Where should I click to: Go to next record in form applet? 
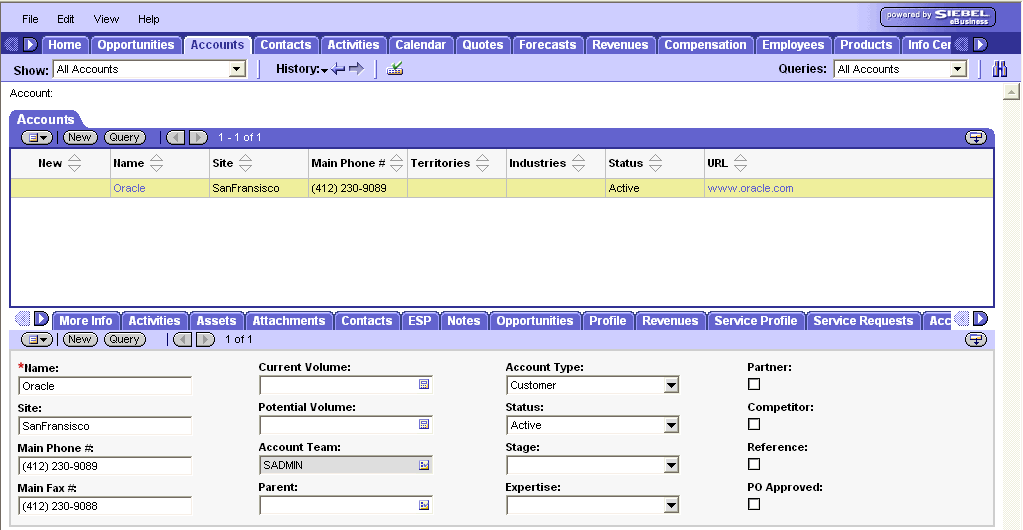coord(205,339)
